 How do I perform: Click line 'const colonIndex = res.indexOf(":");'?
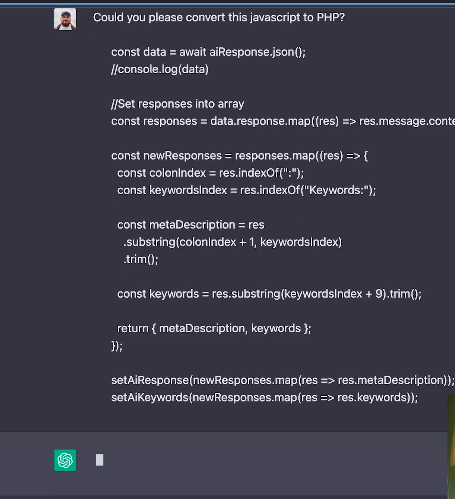(211, 173)
